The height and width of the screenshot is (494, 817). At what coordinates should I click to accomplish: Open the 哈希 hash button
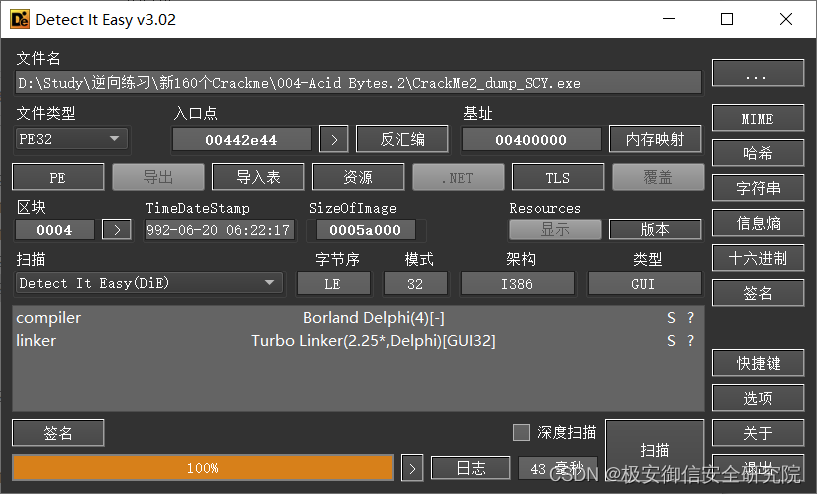click(x=758, y=153)
